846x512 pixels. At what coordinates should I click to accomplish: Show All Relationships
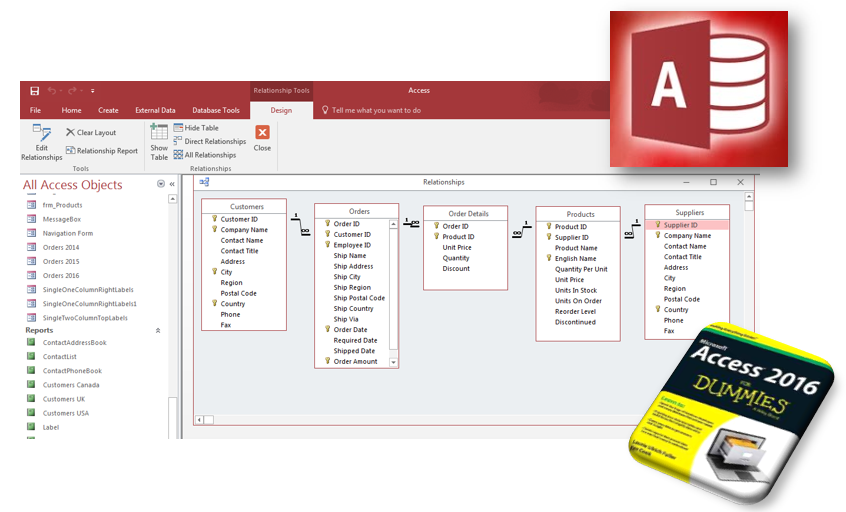tap(204, 155)
